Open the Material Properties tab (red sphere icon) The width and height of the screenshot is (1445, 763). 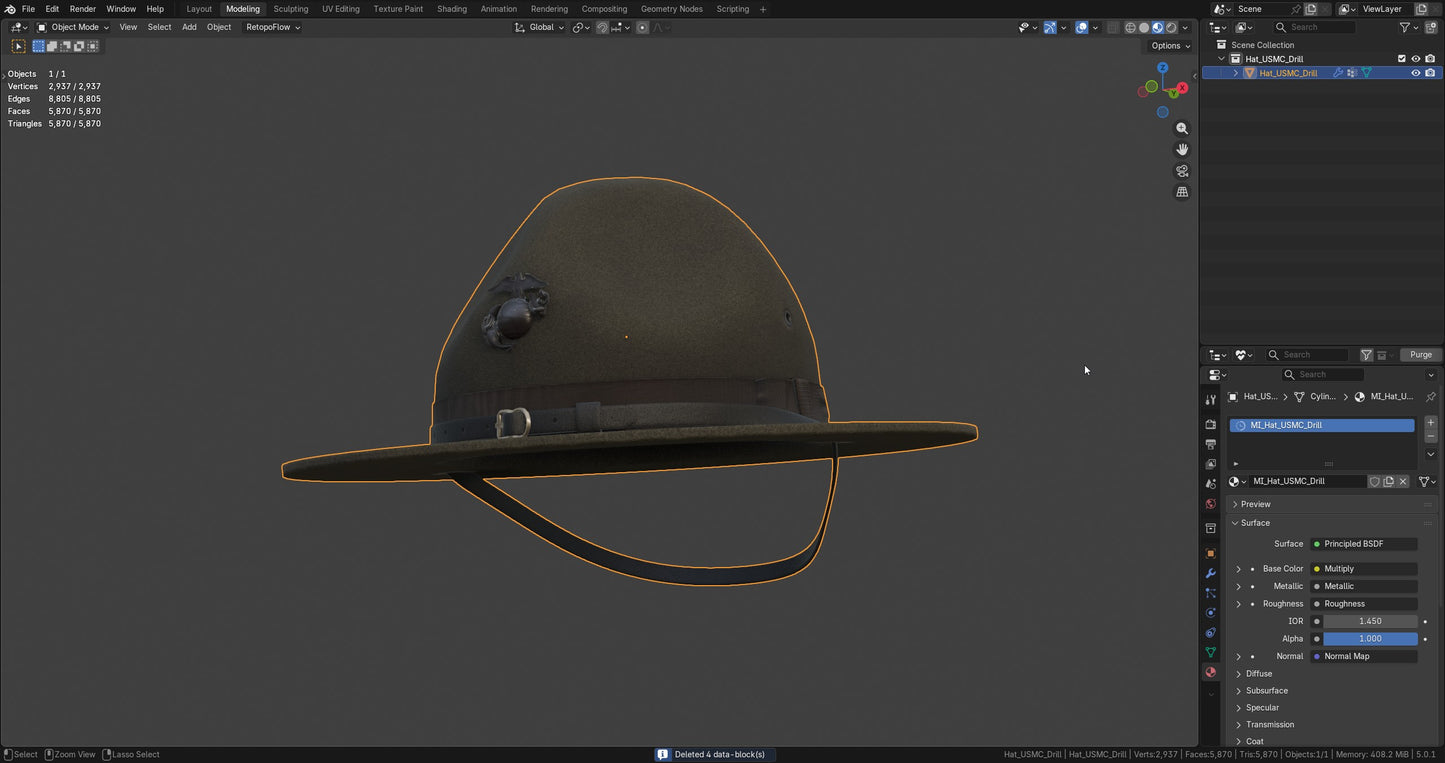(1210, 673)
